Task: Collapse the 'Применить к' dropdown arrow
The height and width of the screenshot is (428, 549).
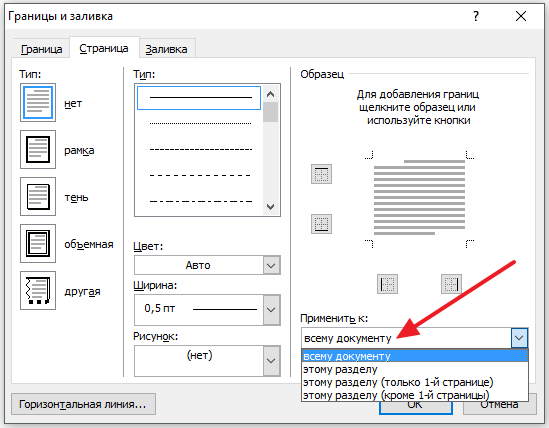Action: (519, 338)
